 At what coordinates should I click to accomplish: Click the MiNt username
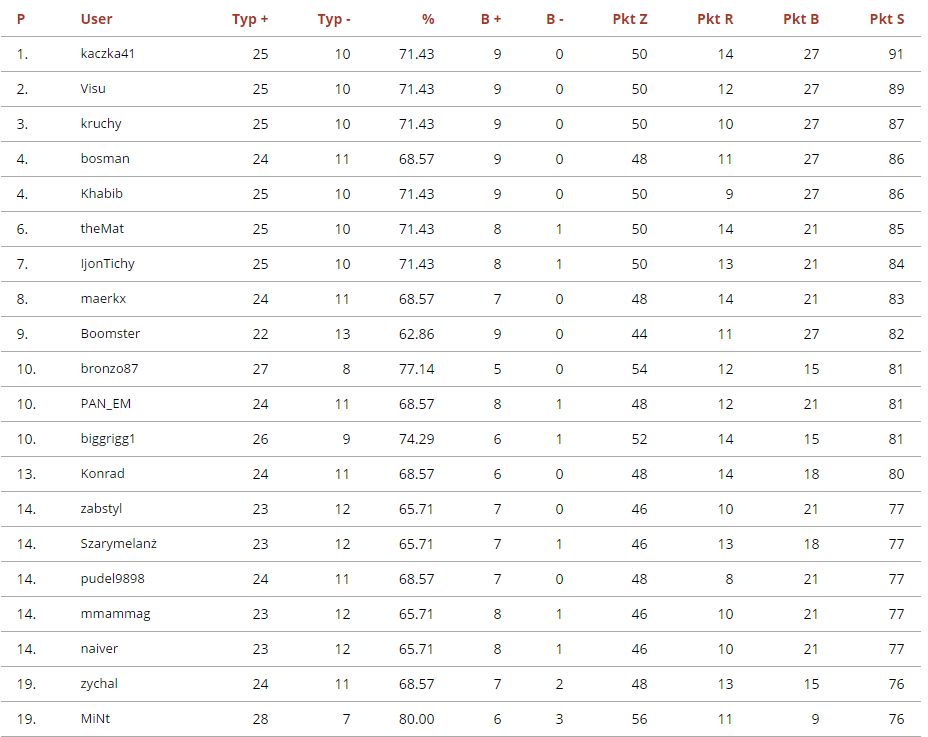pyautogui.click(x=96, y=719)
